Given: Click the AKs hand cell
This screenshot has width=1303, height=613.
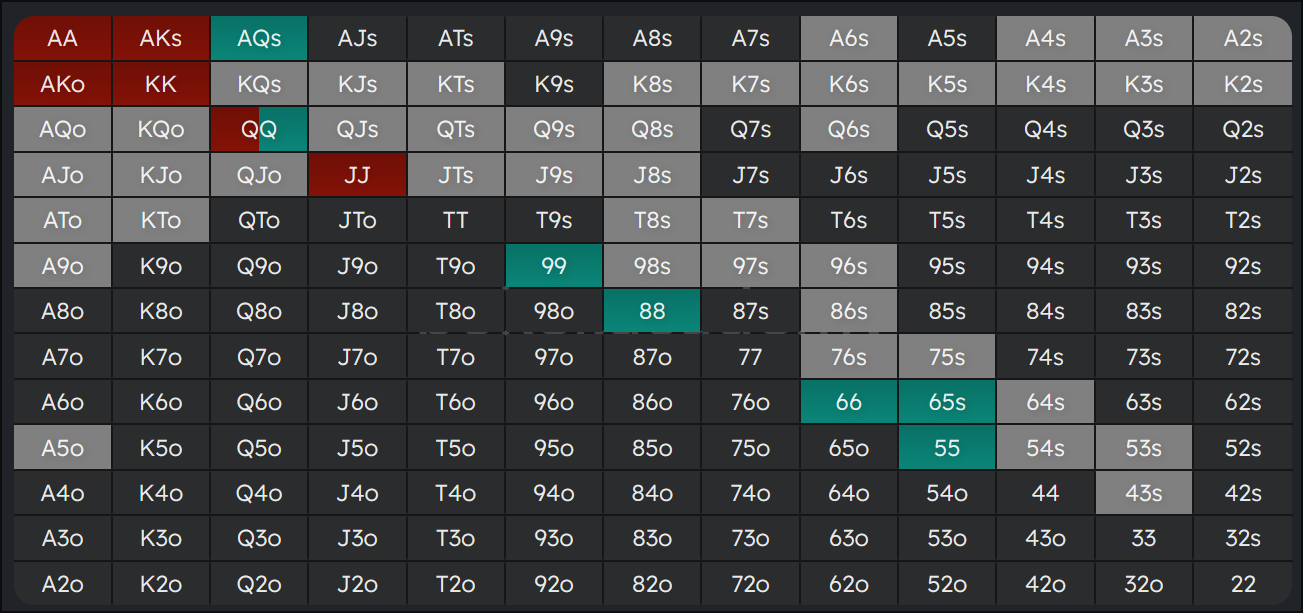Looking at the screenshot, I should pyautogui.click(x=161, y=39).
